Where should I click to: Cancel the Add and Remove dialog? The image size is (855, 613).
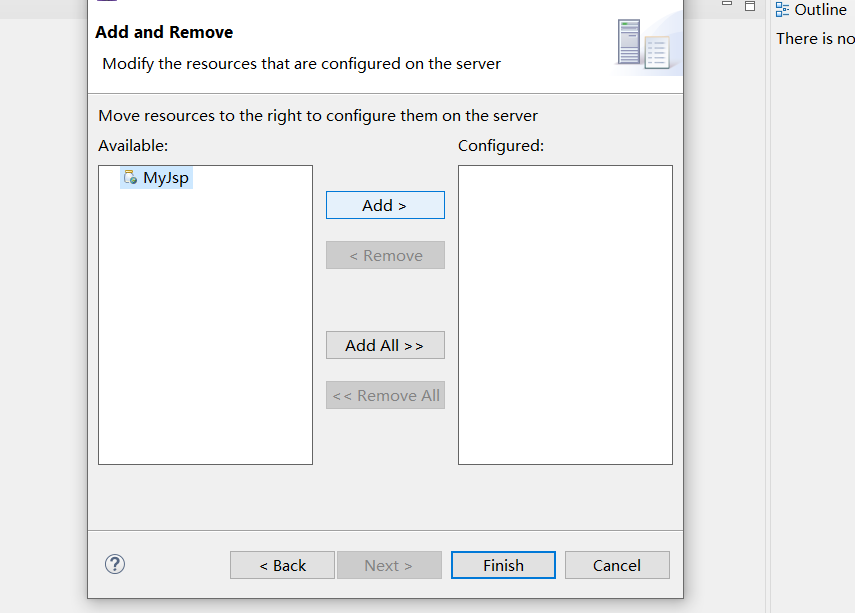617,565
